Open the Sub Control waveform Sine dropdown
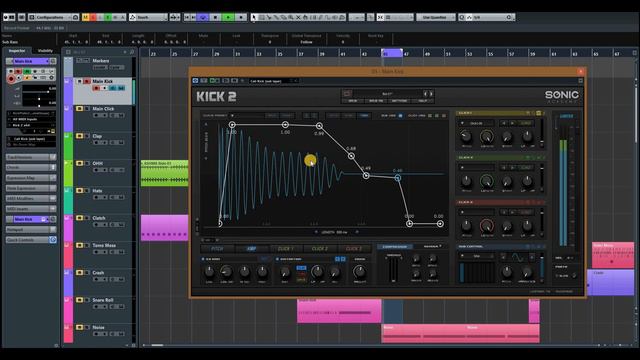The image size is (640, 360). (x=477, y=256)
